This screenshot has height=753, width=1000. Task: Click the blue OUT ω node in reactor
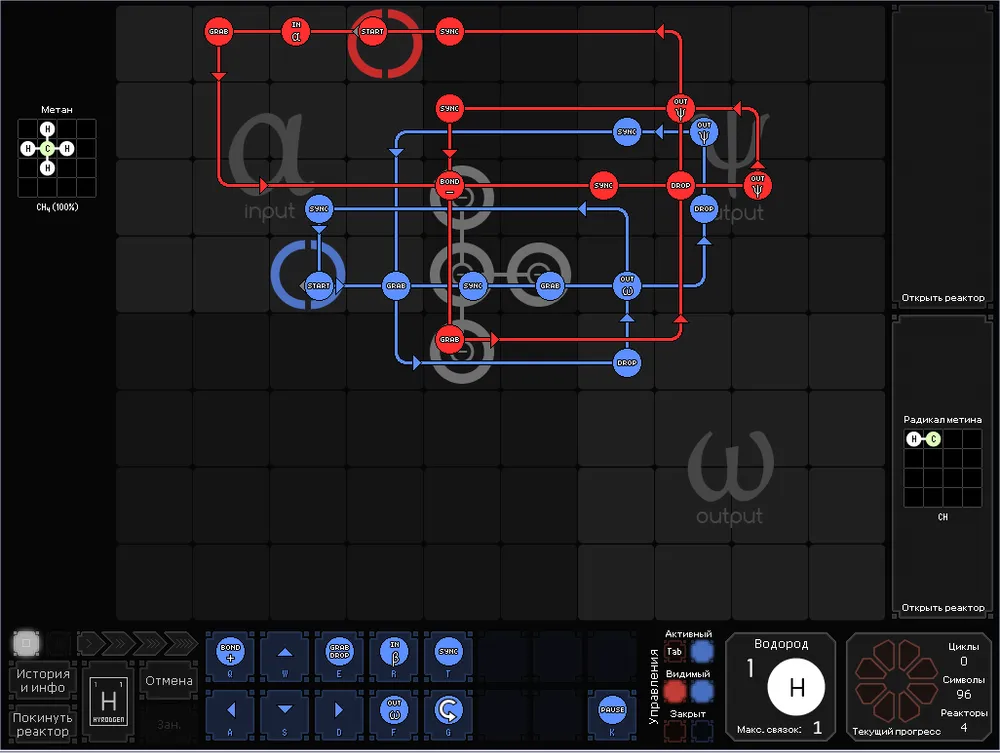click(627, 286)
